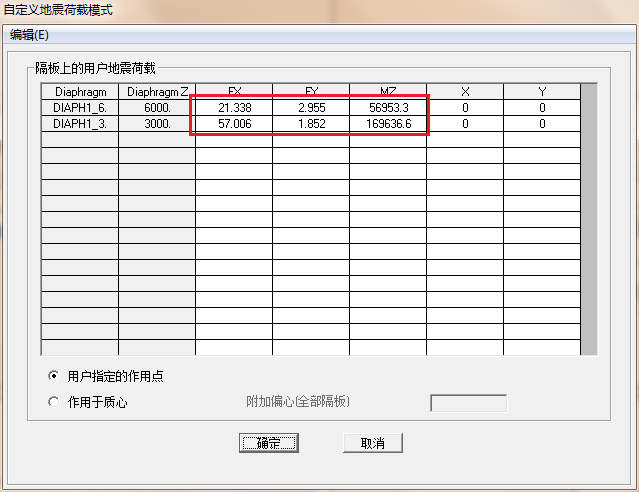Image resolution: width=639 pixels, height=492 pixels.
Task: Click FX cell with value 21.338
Action: coord(234,108)
